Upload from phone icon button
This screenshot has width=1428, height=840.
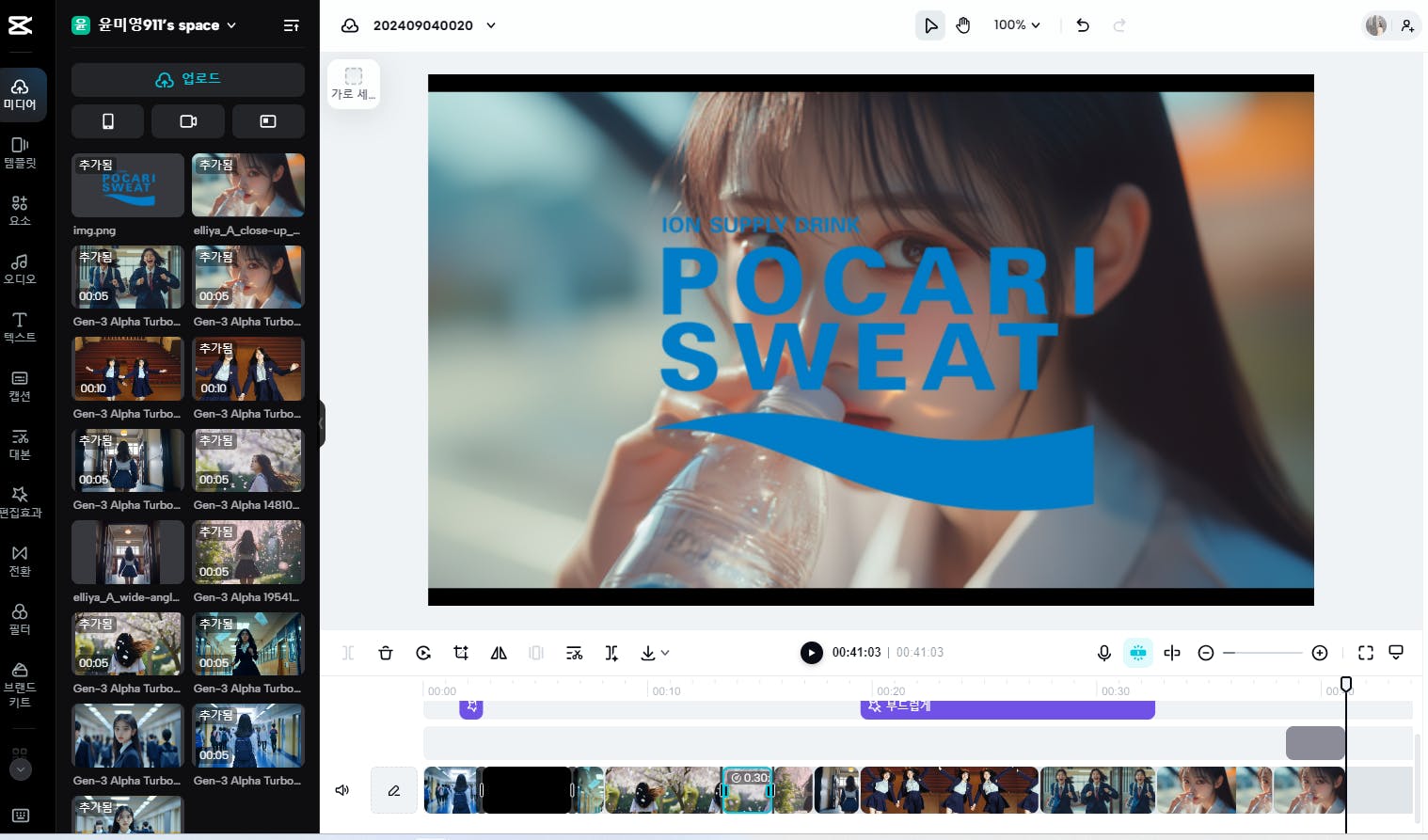tap(108, 121)
